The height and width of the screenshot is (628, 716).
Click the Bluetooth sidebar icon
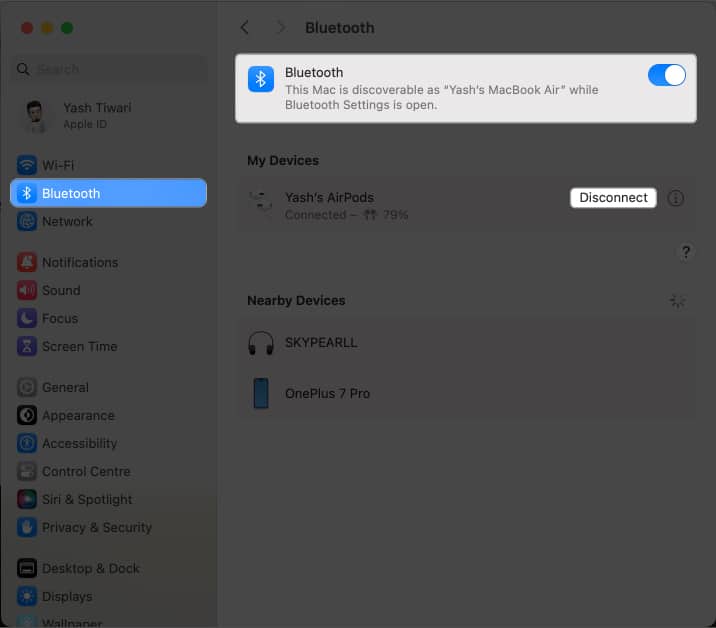(x=27, y=193)
